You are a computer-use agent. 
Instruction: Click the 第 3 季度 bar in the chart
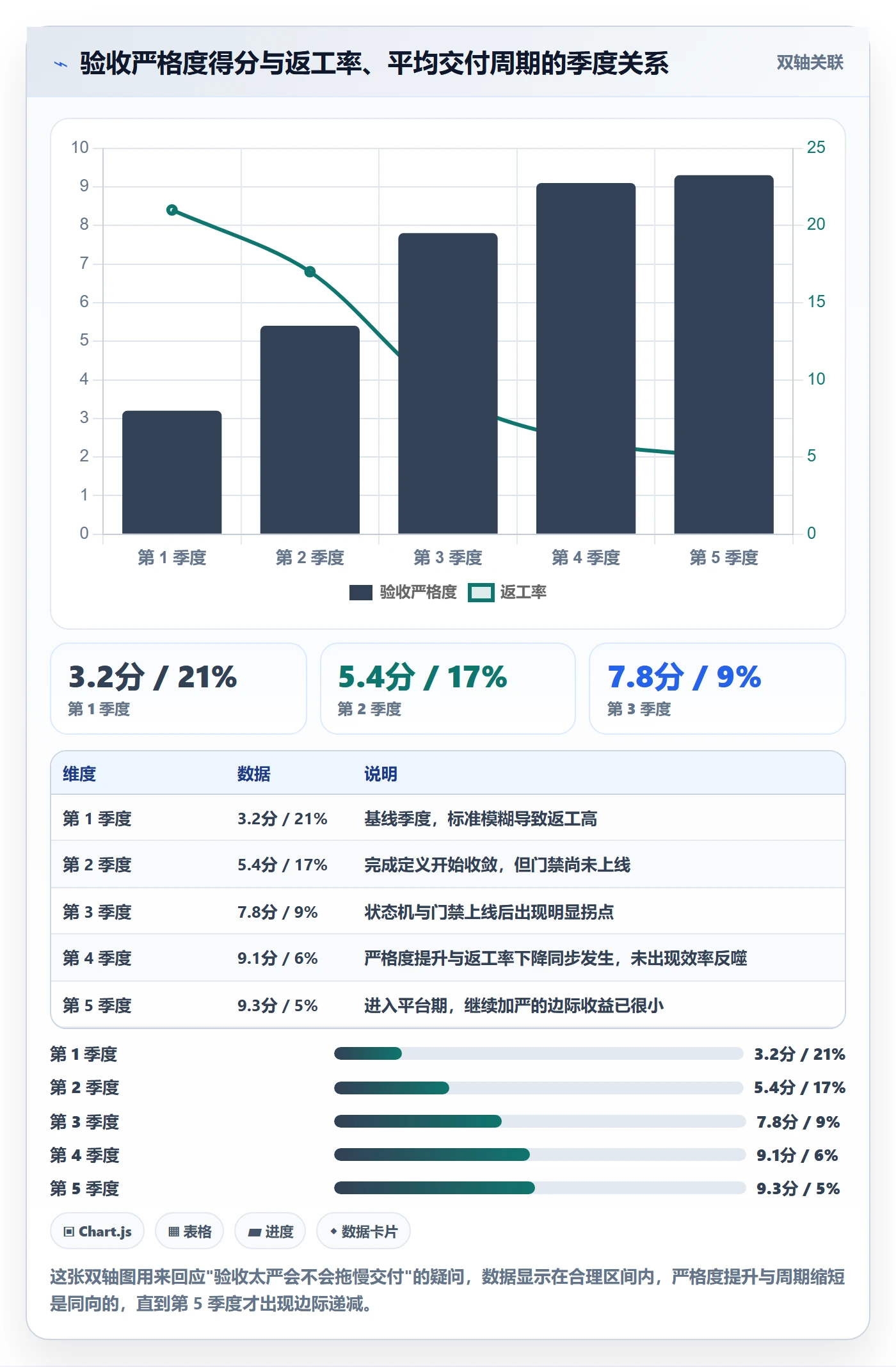tap(448, 383)
